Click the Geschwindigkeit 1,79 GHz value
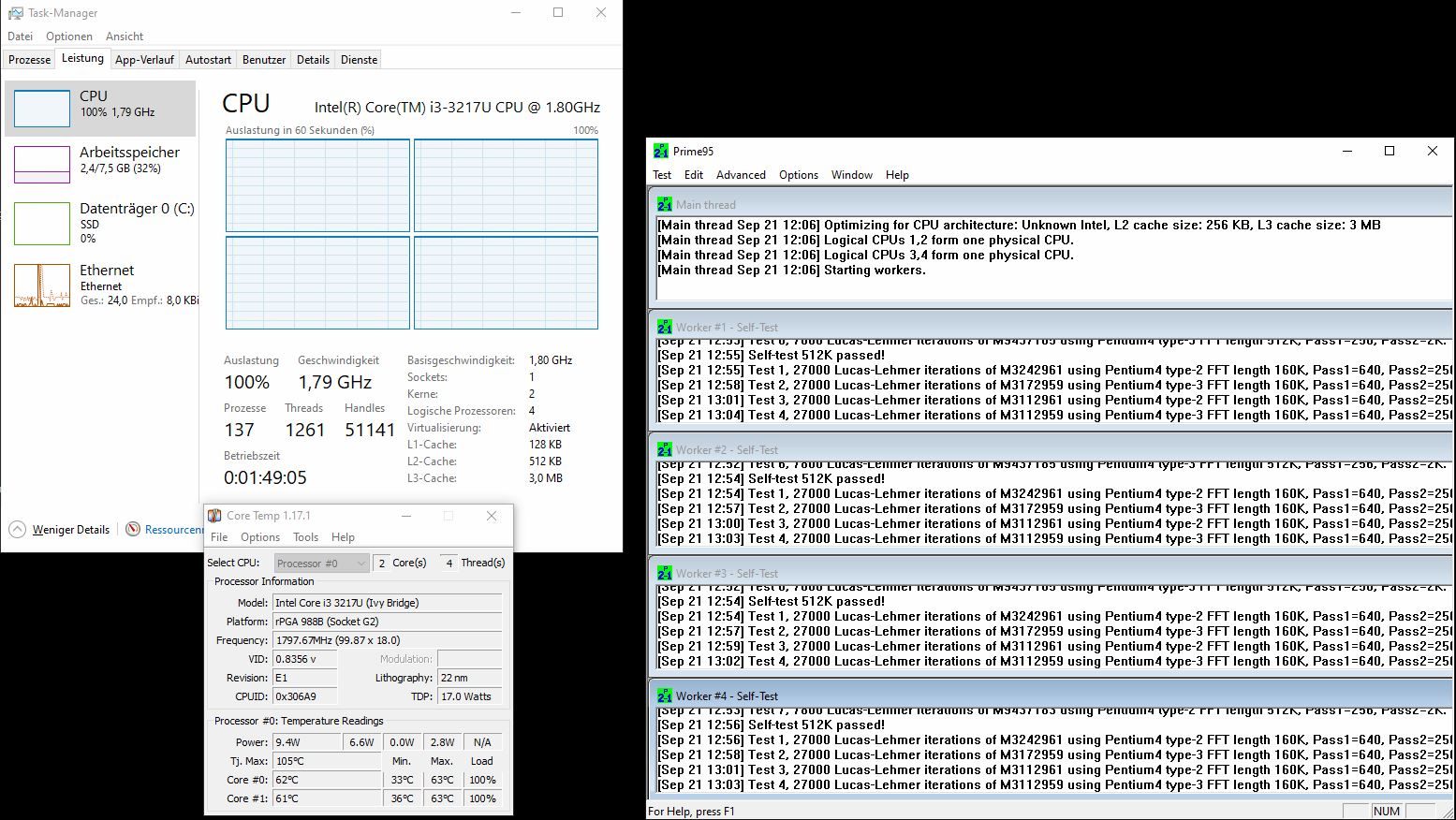The height and width of the screenshot is (820, 1456). coord(335,382)
